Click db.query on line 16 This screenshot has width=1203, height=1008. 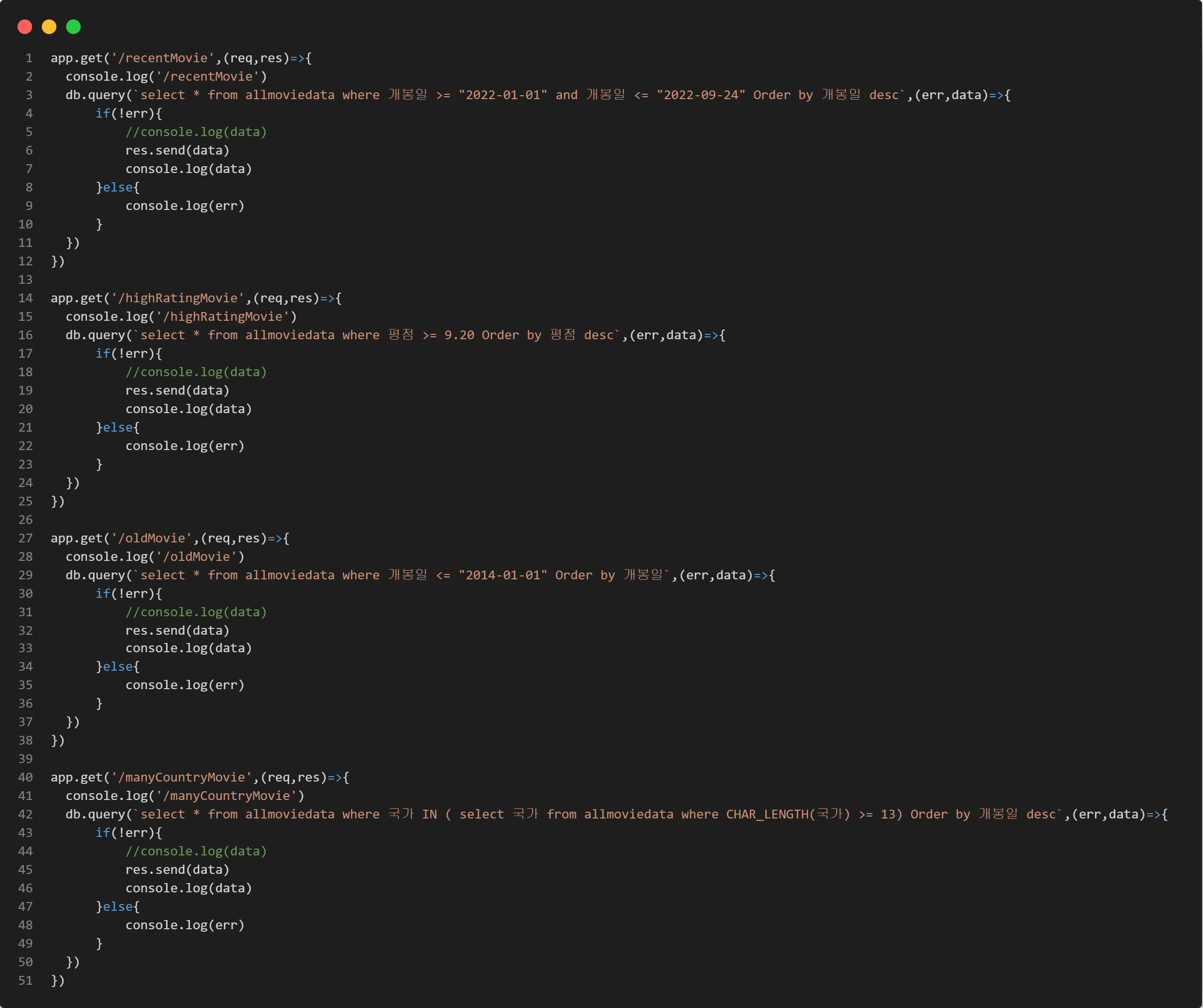pyautogui.click(x=95, y=335)
